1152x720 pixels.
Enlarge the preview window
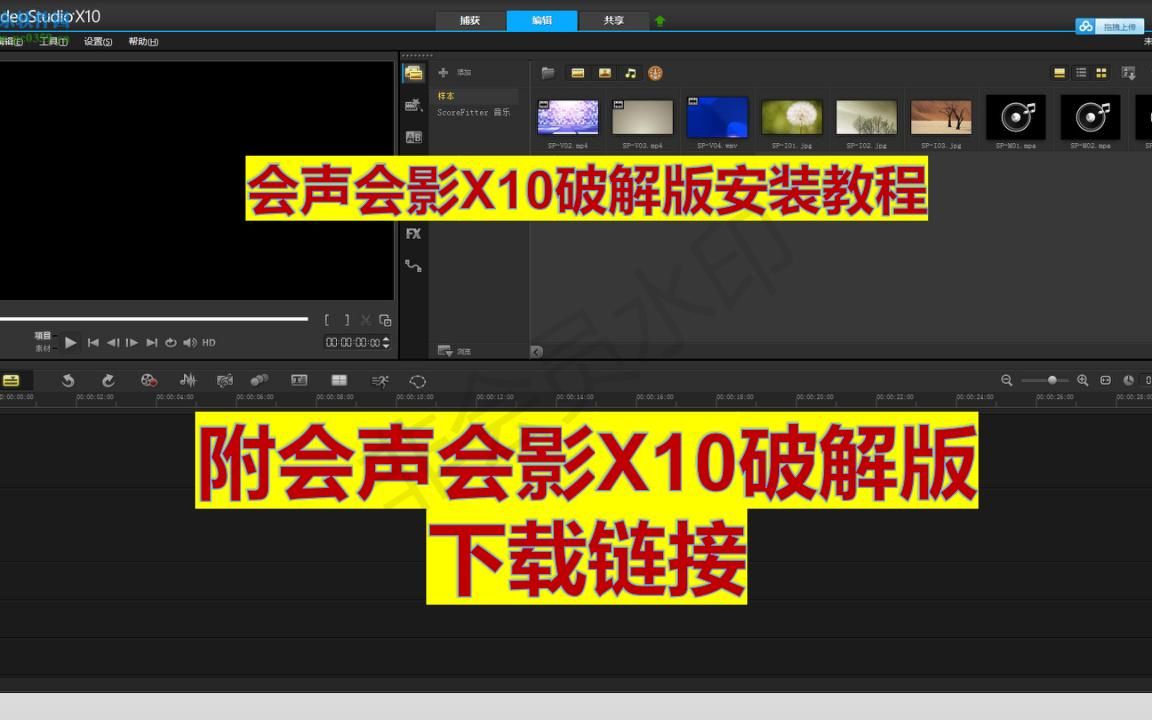[385, 320]
